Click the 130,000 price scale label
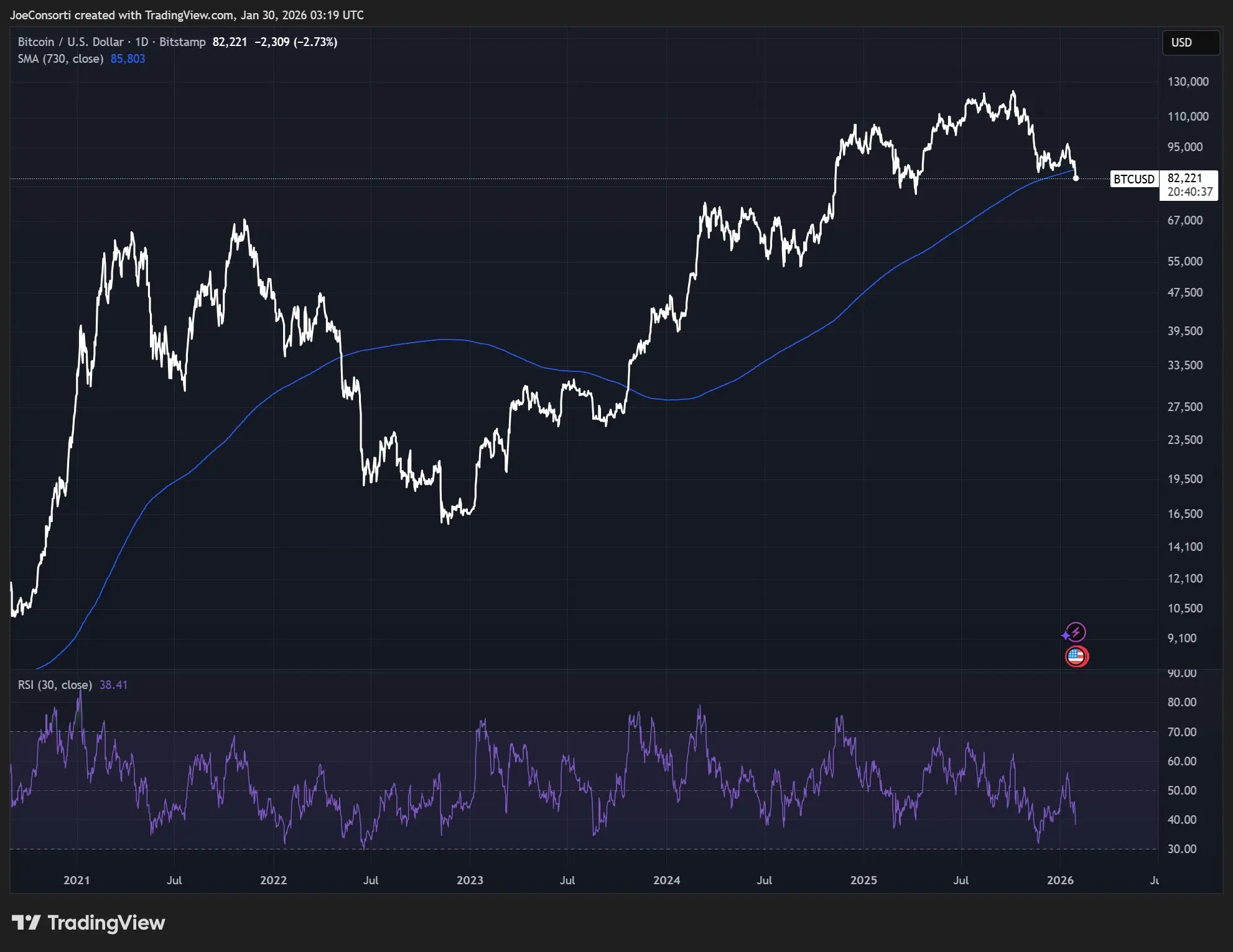Viewport: 1233px width, 952px height. click(x=1189, y=81)
